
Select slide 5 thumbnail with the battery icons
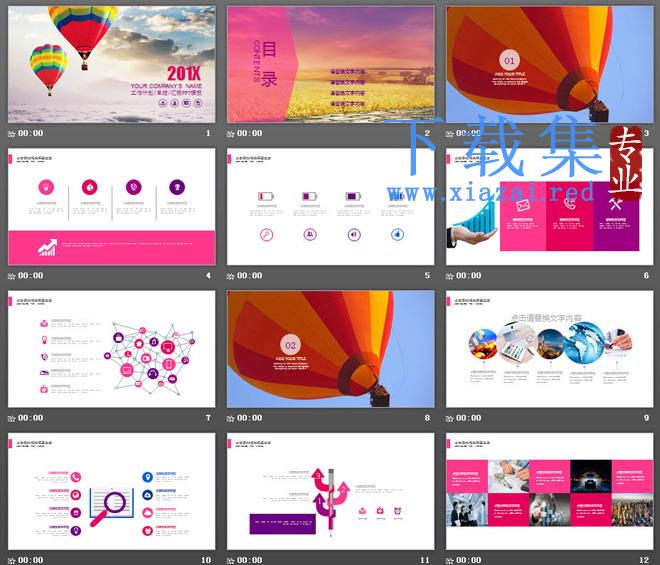[x=330, y=207]
